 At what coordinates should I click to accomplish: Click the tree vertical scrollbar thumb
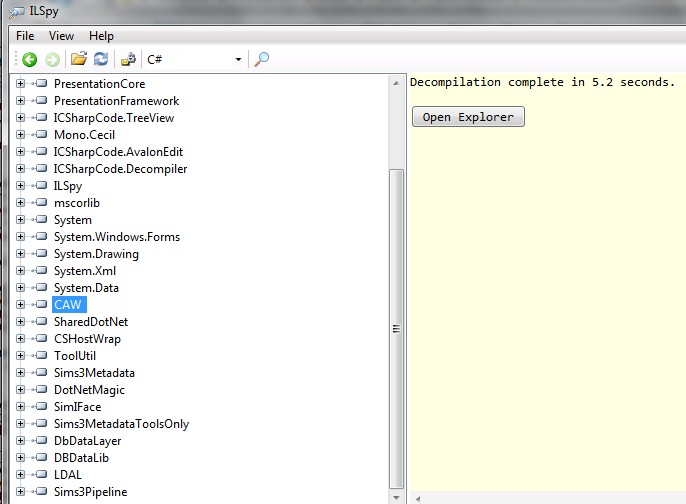pyautogui.click(x=396, y=329)
